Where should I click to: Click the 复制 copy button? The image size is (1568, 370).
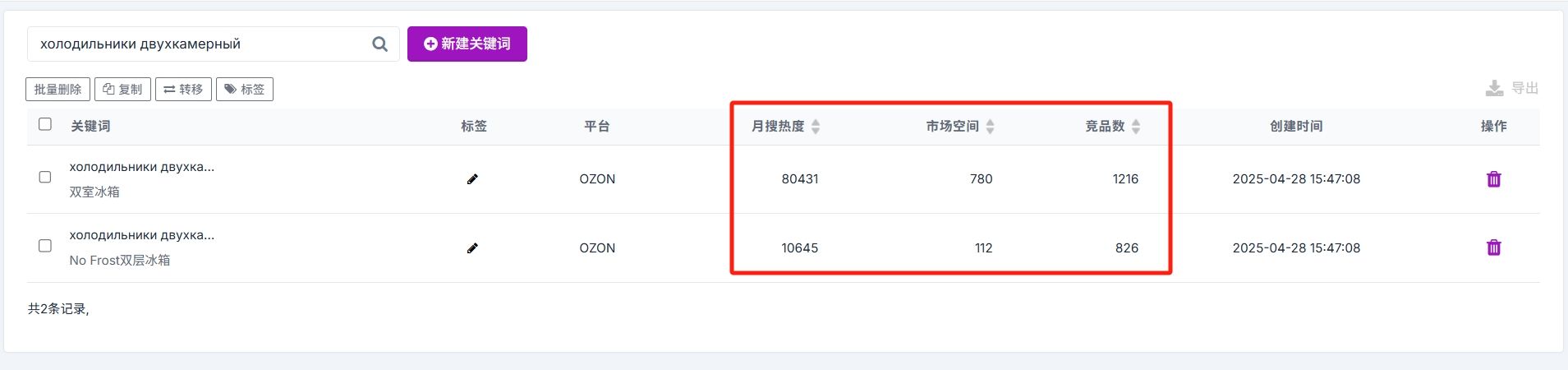click(122, 90)
